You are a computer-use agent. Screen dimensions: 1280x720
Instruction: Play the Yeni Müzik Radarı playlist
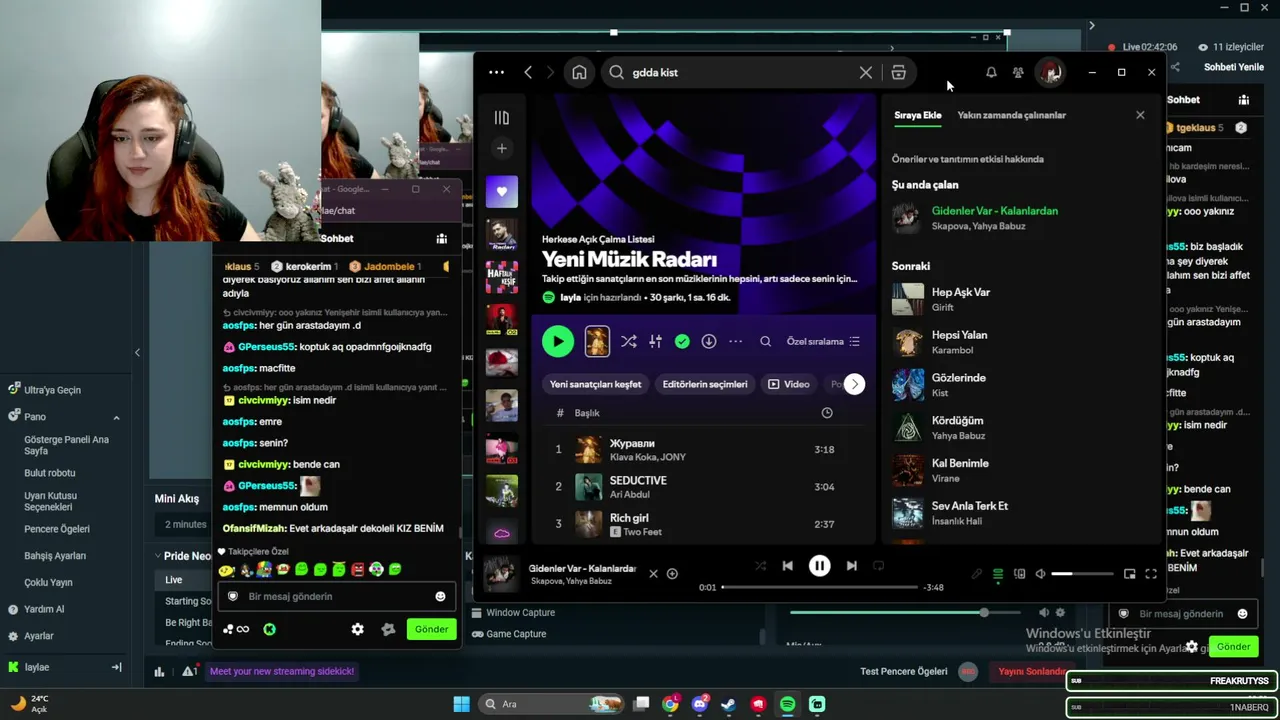click(558, 341)
